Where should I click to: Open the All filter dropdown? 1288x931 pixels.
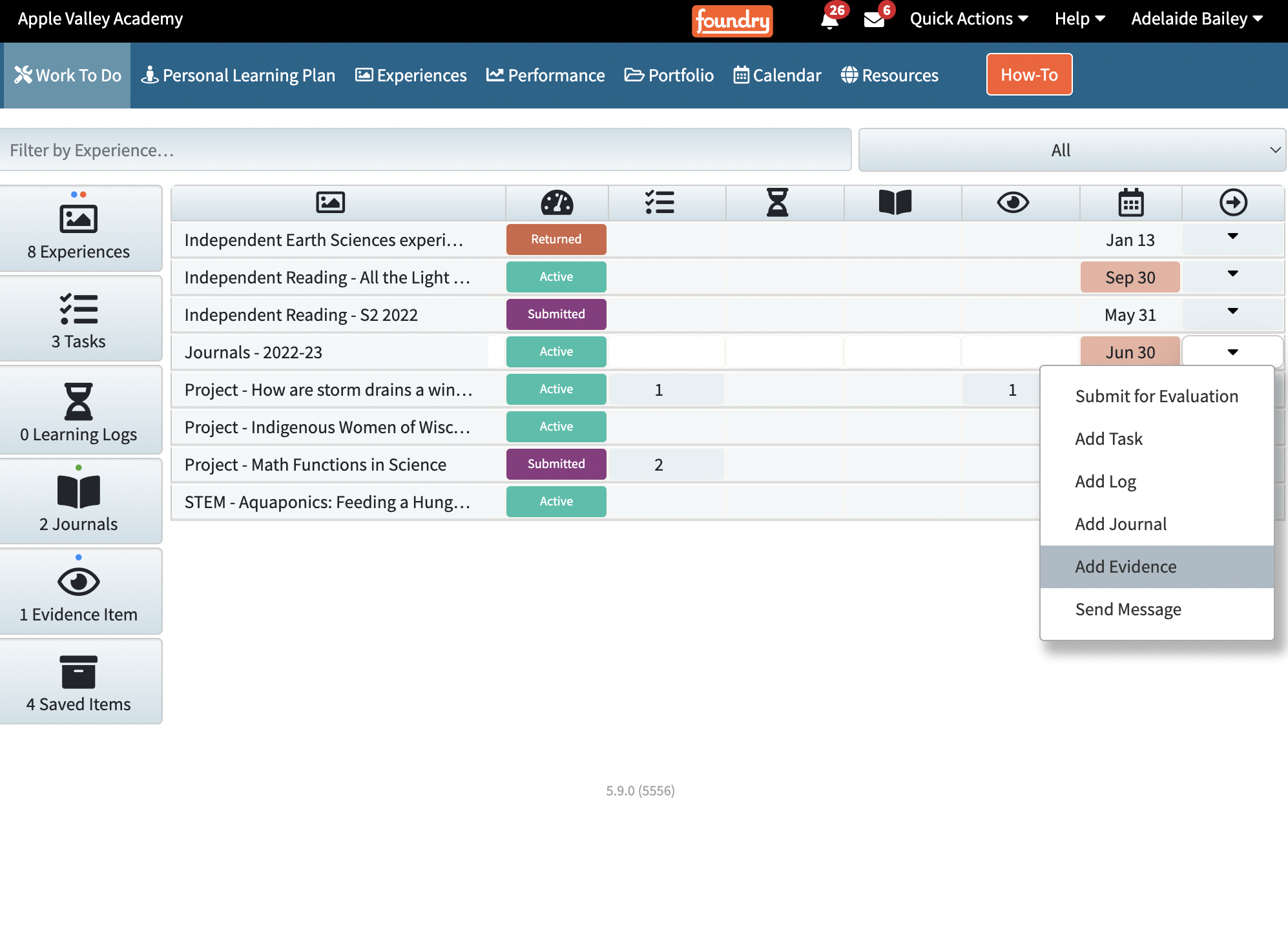[1072, 150]
